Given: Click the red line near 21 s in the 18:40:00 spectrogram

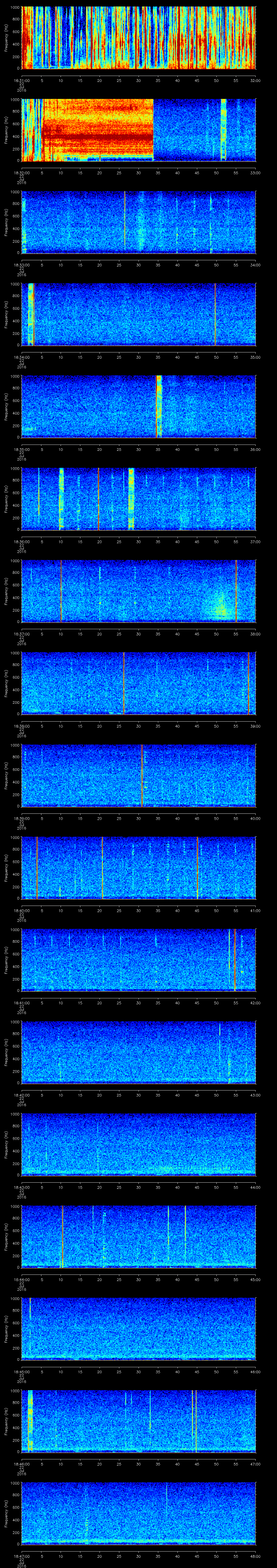Looking at the screenshot, I should 102,868.
